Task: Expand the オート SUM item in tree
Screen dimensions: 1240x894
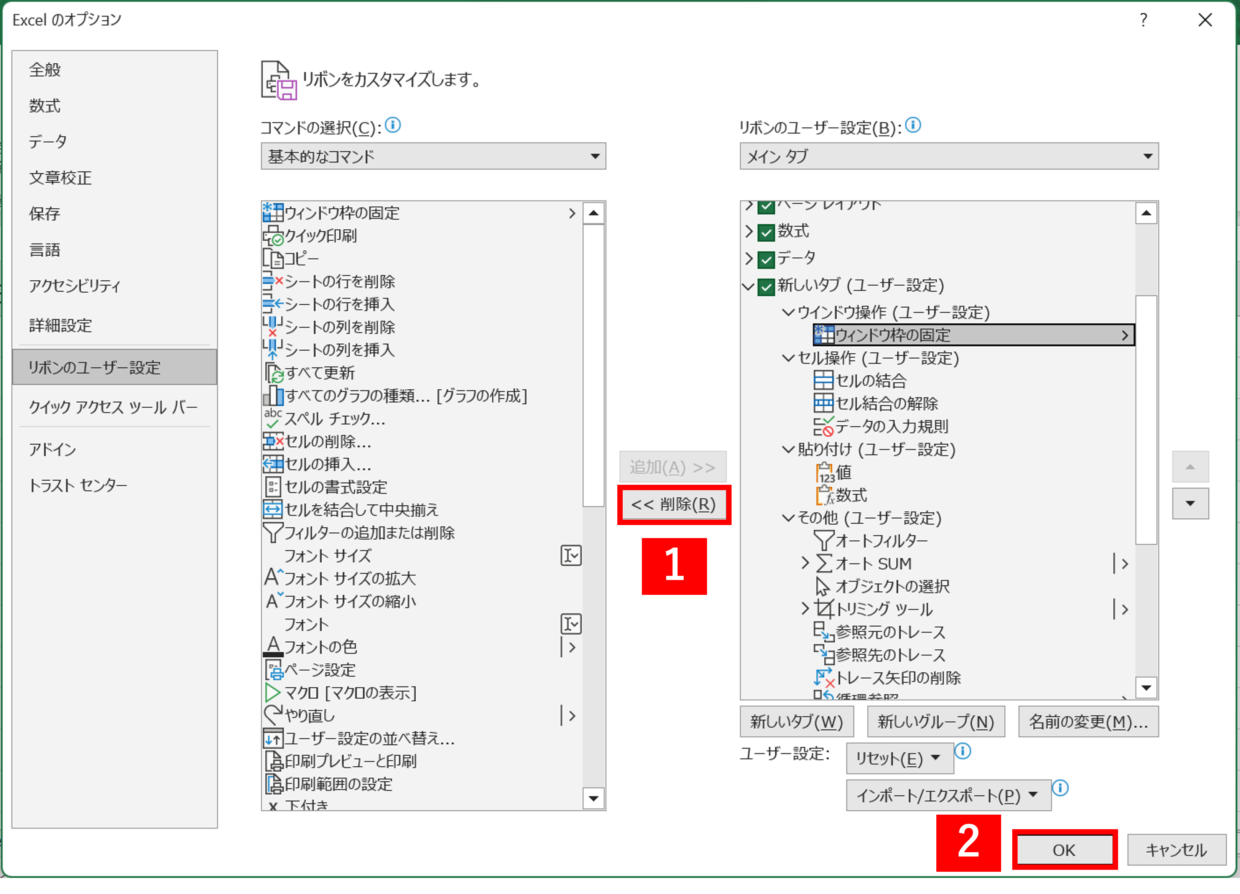Action: click(x=806, y=564)
